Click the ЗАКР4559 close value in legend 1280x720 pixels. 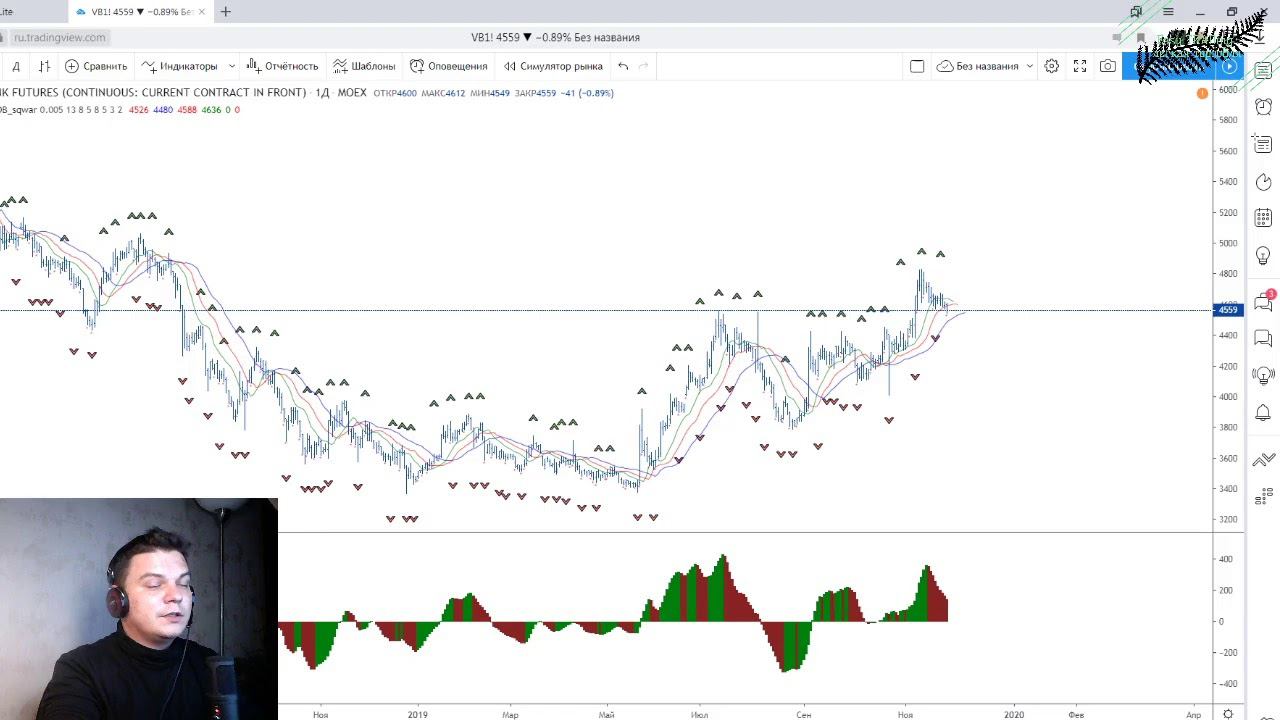[x=534, y=93]
